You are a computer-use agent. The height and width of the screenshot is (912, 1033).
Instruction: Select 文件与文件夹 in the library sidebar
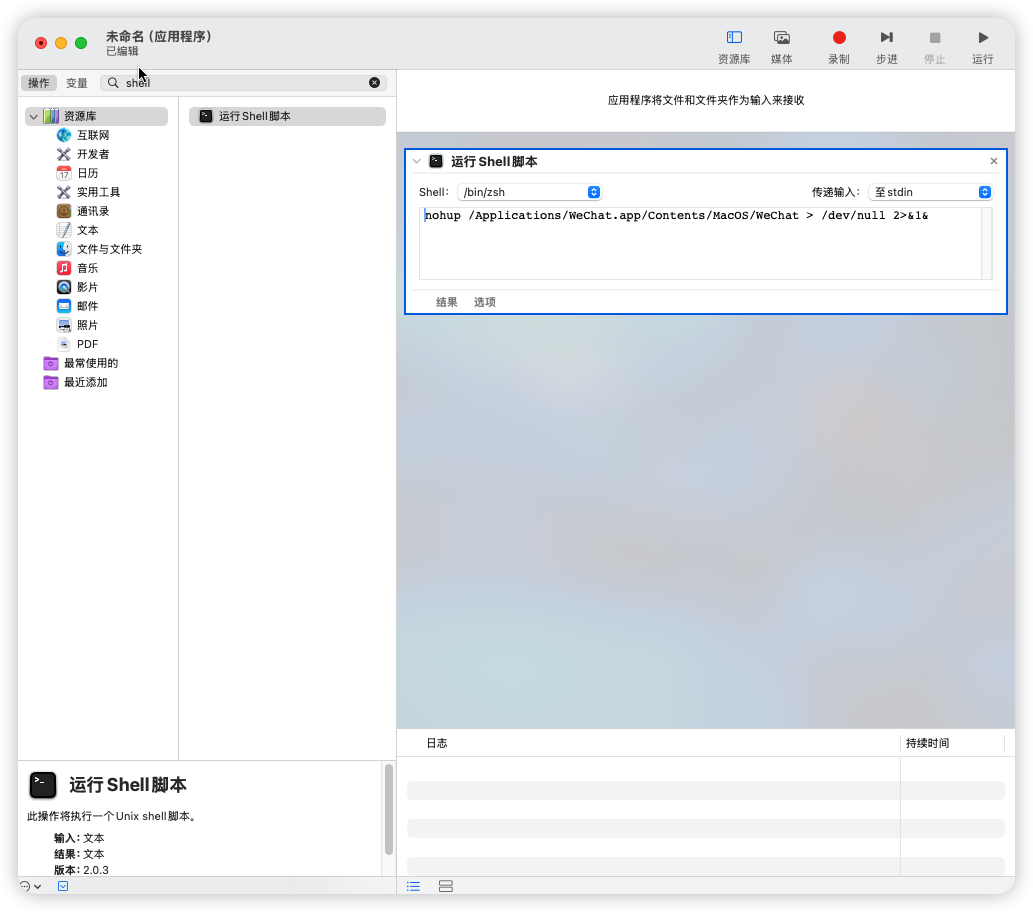tap(110, 248)
